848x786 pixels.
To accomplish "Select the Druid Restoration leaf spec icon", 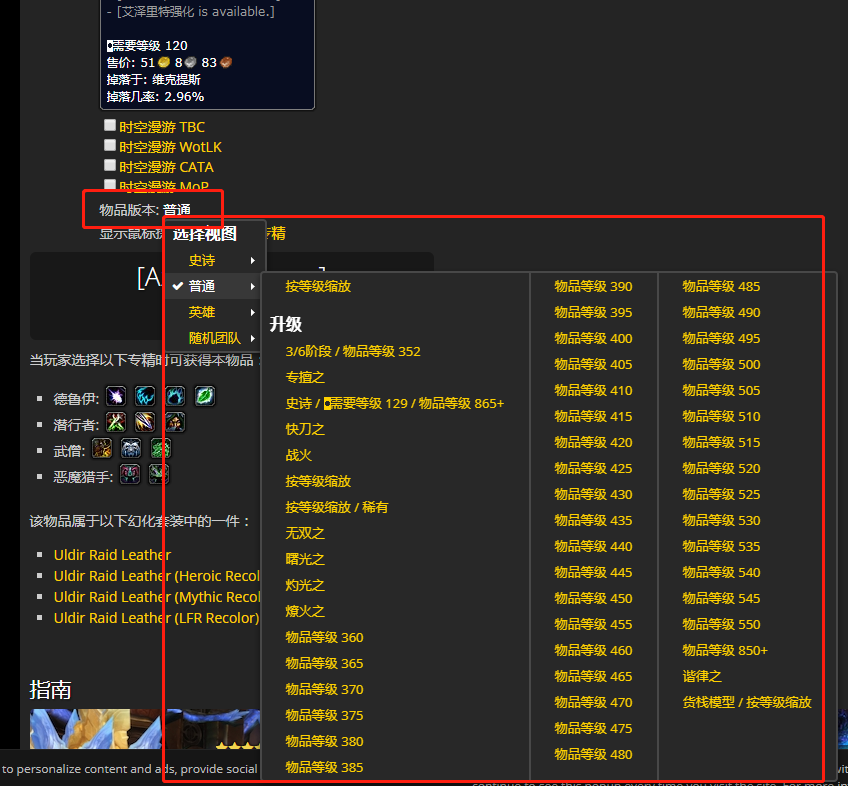I will [204, 397].
